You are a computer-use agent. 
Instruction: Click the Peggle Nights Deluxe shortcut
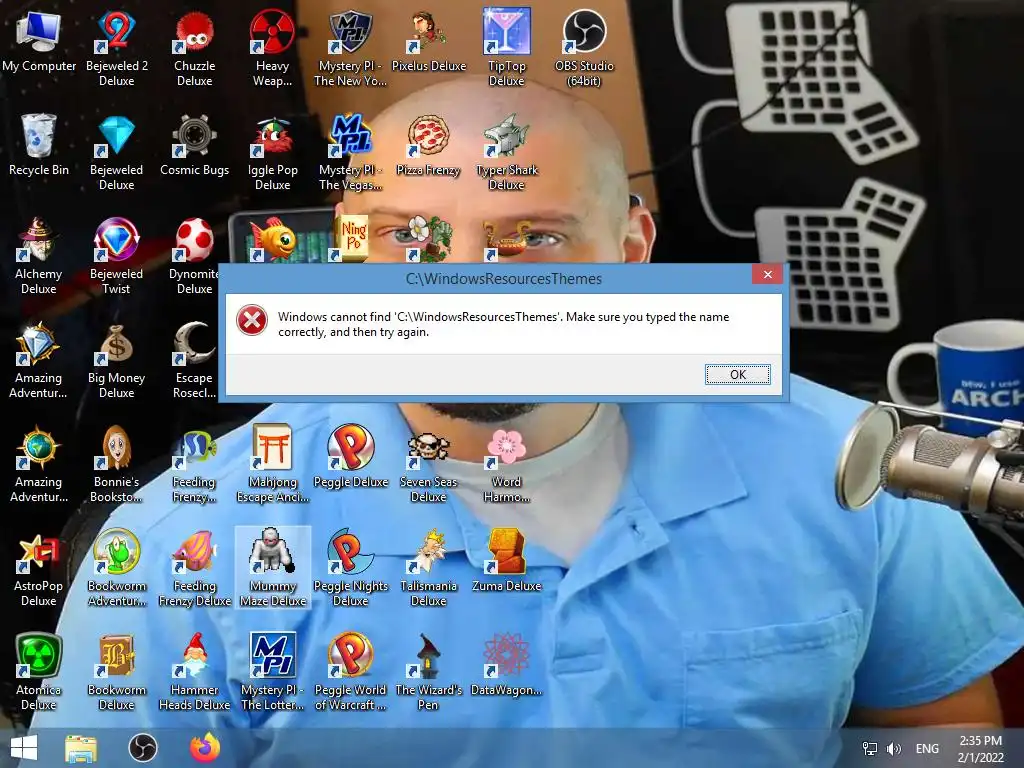click(x=351, y=568)
